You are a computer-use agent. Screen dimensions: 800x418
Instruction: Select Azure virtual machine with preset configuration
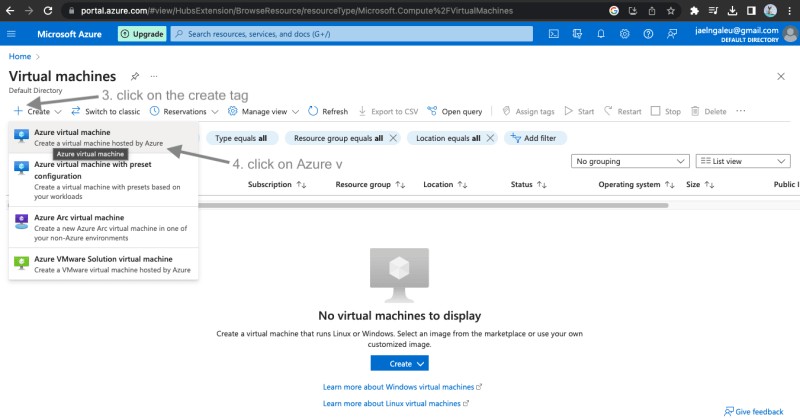(104, 180)
